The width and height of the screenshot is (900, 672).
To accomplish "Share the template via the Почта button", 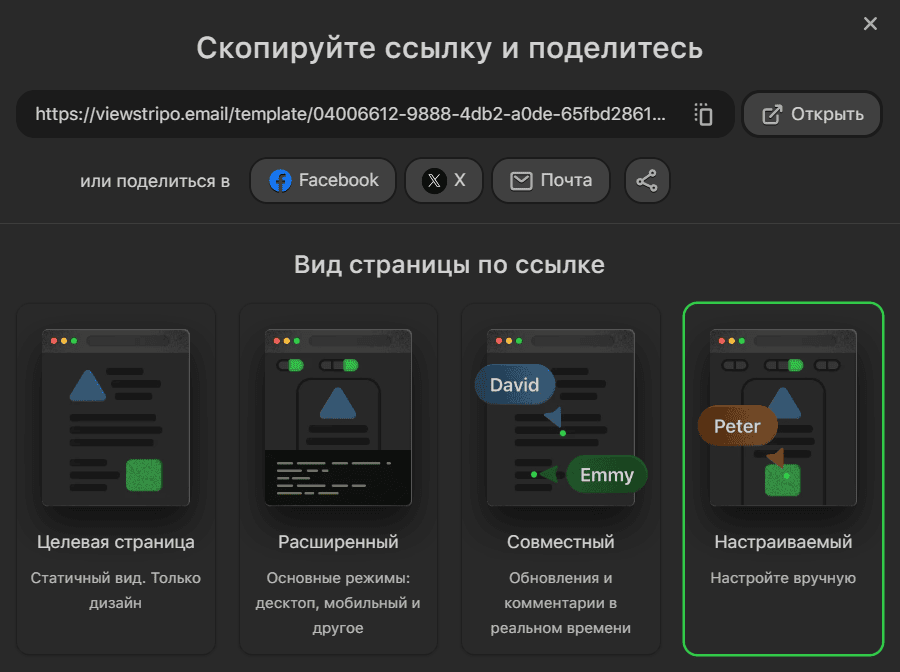I will tap(551, 180).
